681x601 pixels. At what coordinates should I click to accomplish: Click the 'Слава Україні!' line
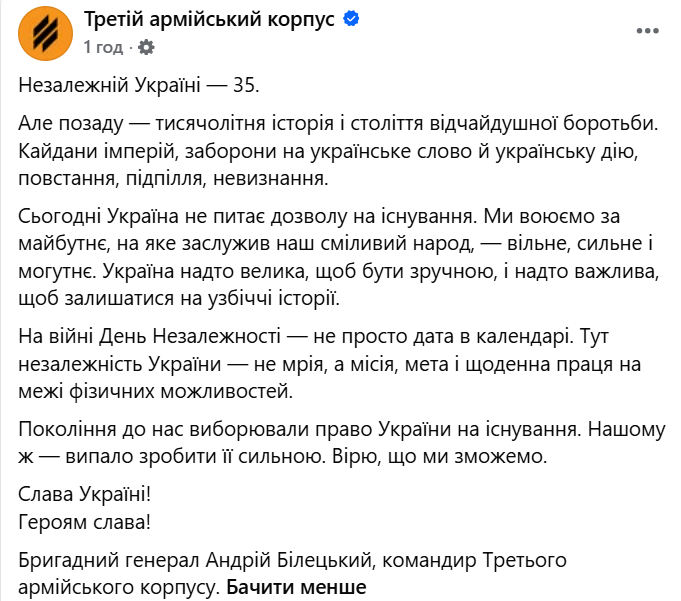click(85, 494)
